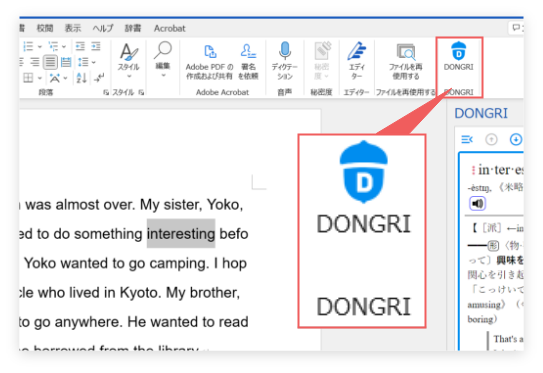Collapse DONGRI list with menu icon
543x373 pixels.
click(x=467, y=139)
